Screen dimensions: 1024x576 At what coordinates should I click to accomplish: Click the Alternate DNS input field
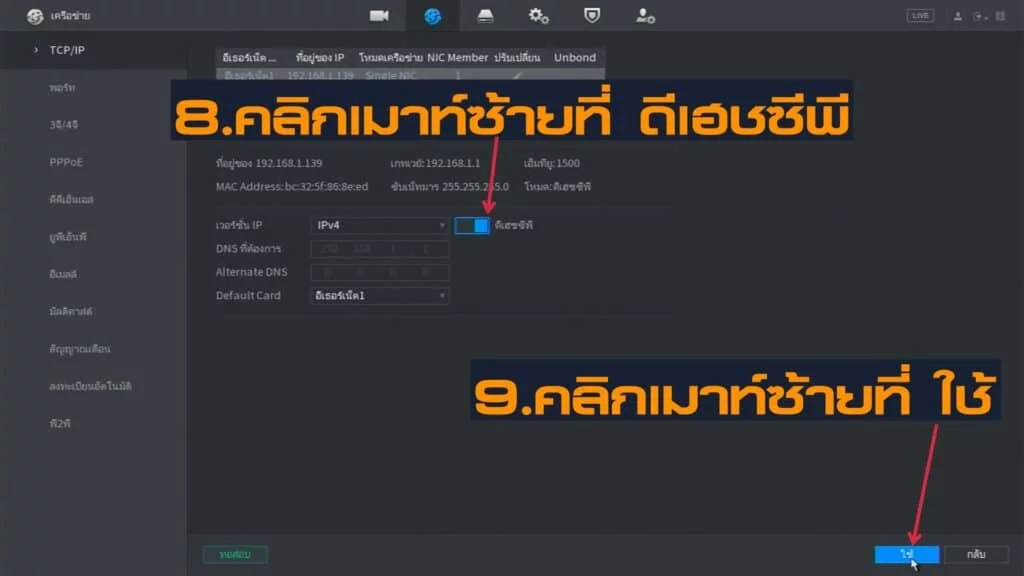tap(380, 272)
